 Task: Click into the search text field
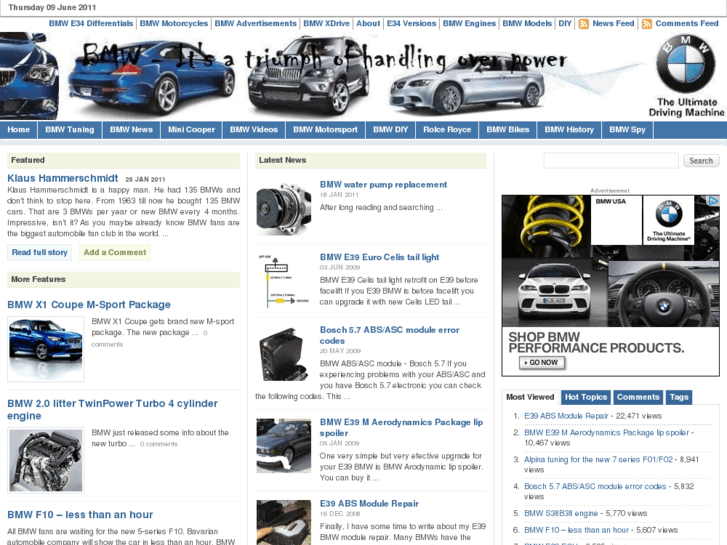tap(611, 160)
